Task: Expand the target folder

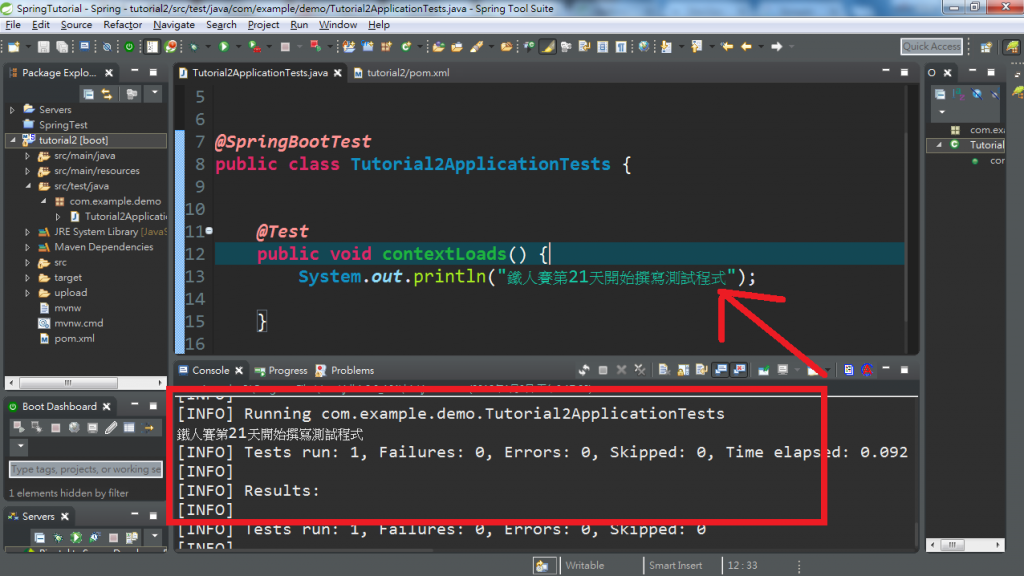Action: pyautogui.click(x=27, y=278)
